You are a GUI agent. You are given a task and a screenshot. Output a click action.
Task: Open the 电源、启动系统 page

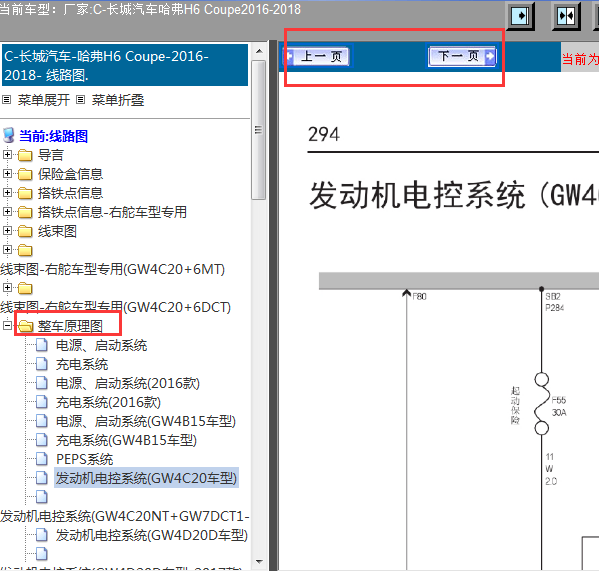(101, 345)
